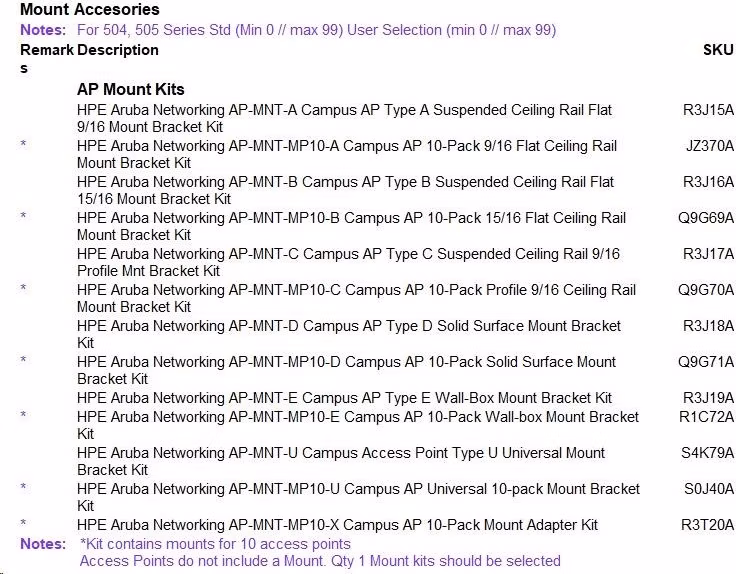Select the R3J15A SKU code
This screenshot has width=736, height=574.
point(708,110)
